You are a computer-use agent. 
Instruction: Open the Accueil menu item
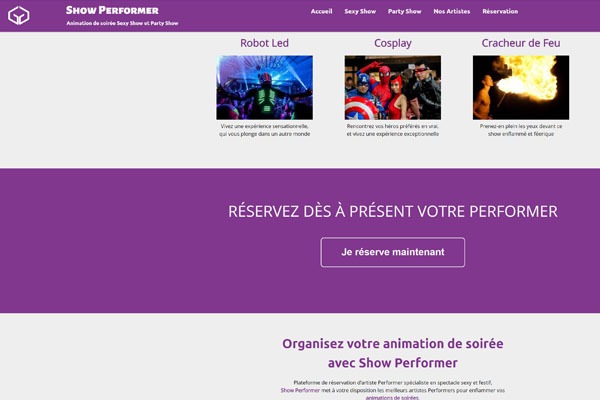click(x=321, y=11)
